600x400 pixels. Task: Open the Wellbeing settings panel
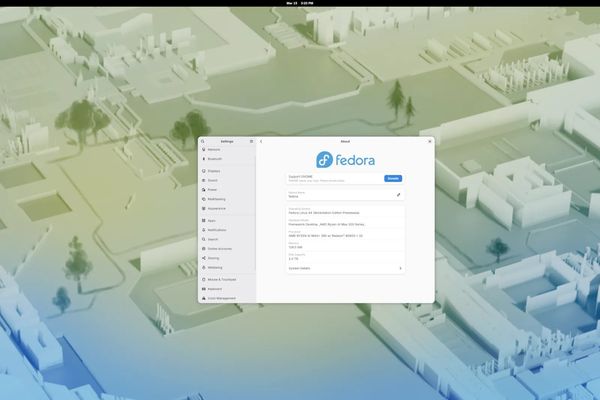[227, 268]
